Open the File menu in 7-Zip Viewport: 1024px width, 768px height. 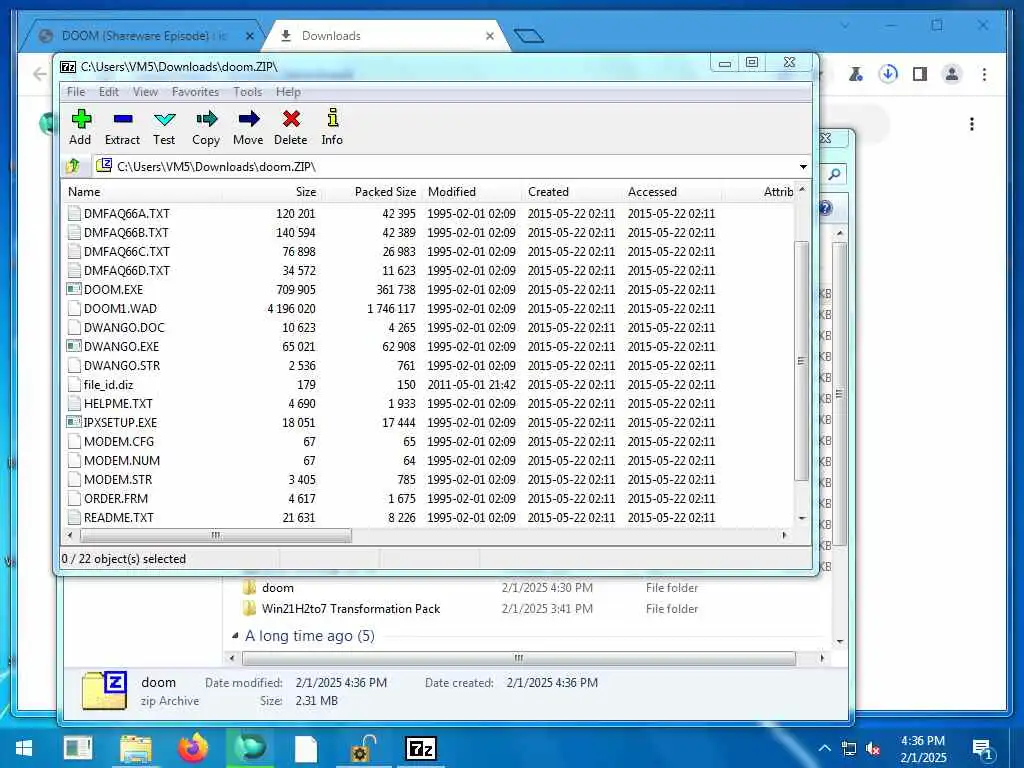click(76, 92)
